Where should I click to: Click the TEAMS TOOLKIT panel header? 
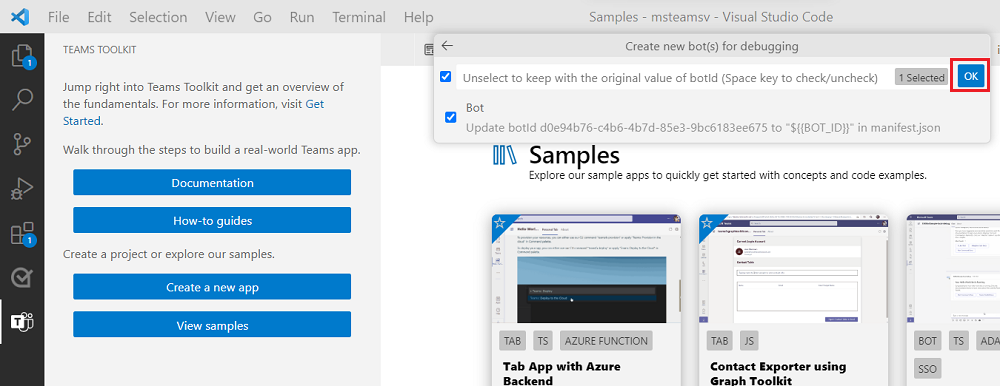pos(99,49)
